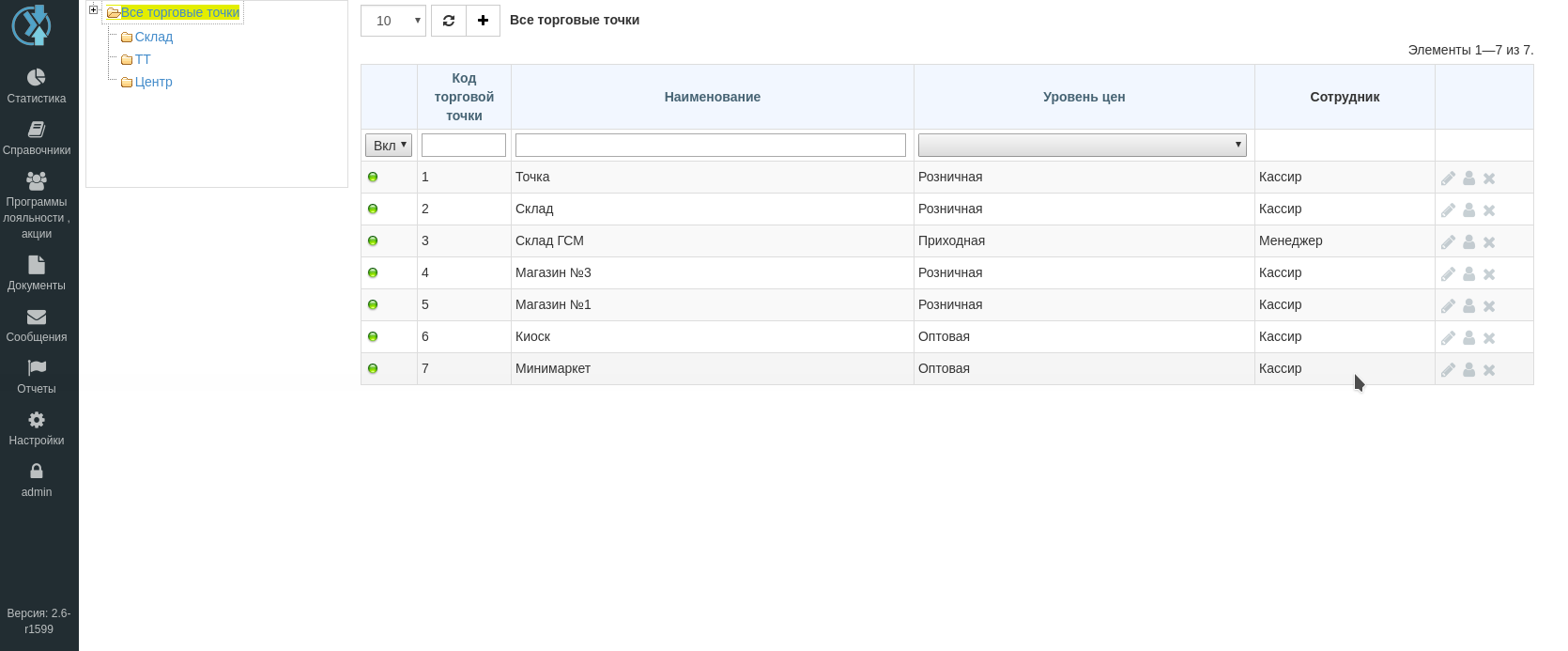1568x651 pixels.
Task: Open Программы лояльности, акции section
Action: [37, 206]
